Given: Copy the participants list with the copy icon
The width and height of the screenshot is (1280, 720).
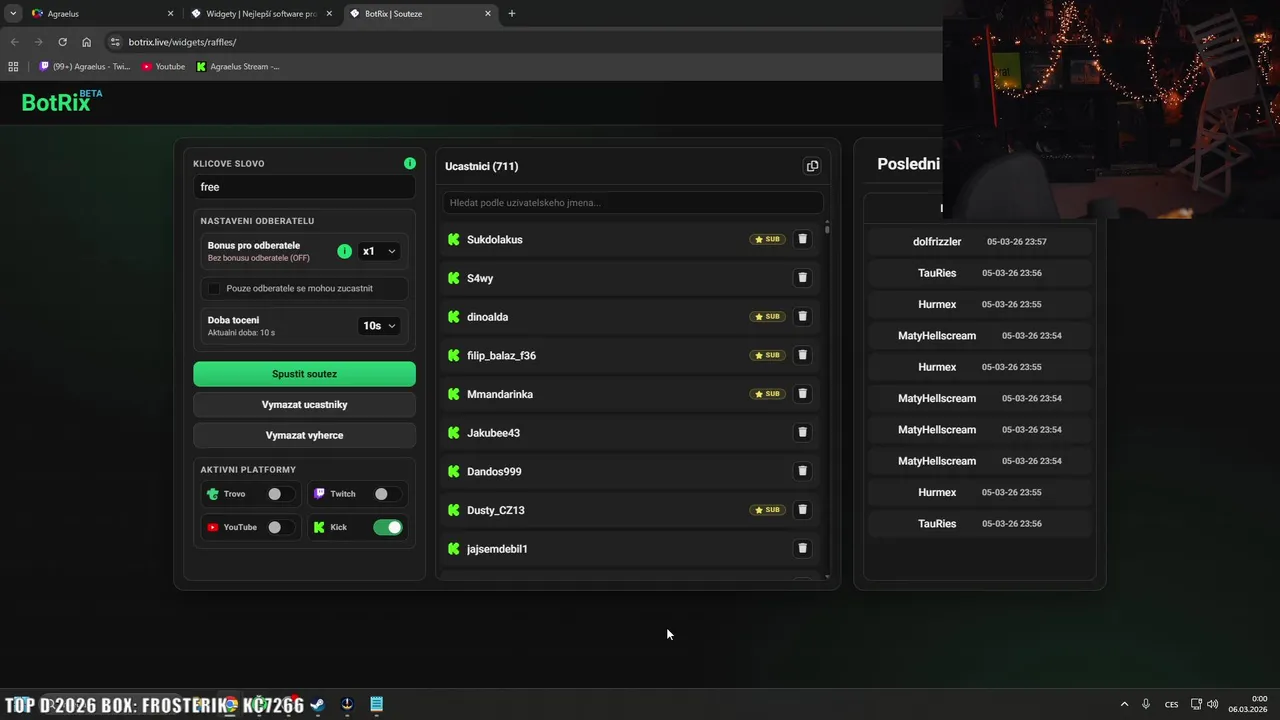Looking at the screenshot, I should (x=812, y=166).
